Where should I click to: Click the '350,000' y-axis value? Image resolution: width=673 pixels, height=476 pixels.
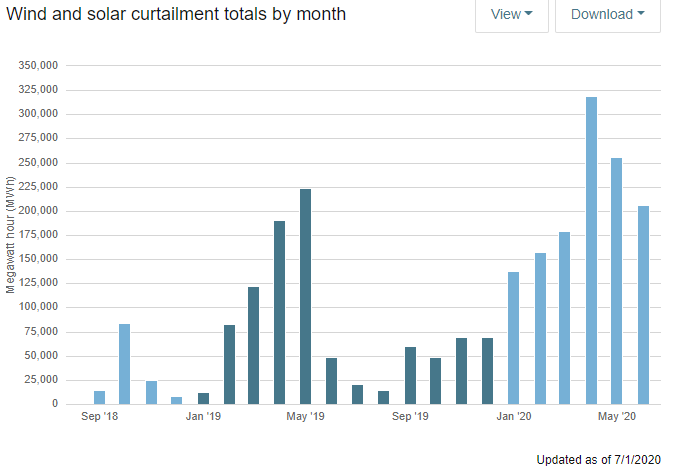38,65
